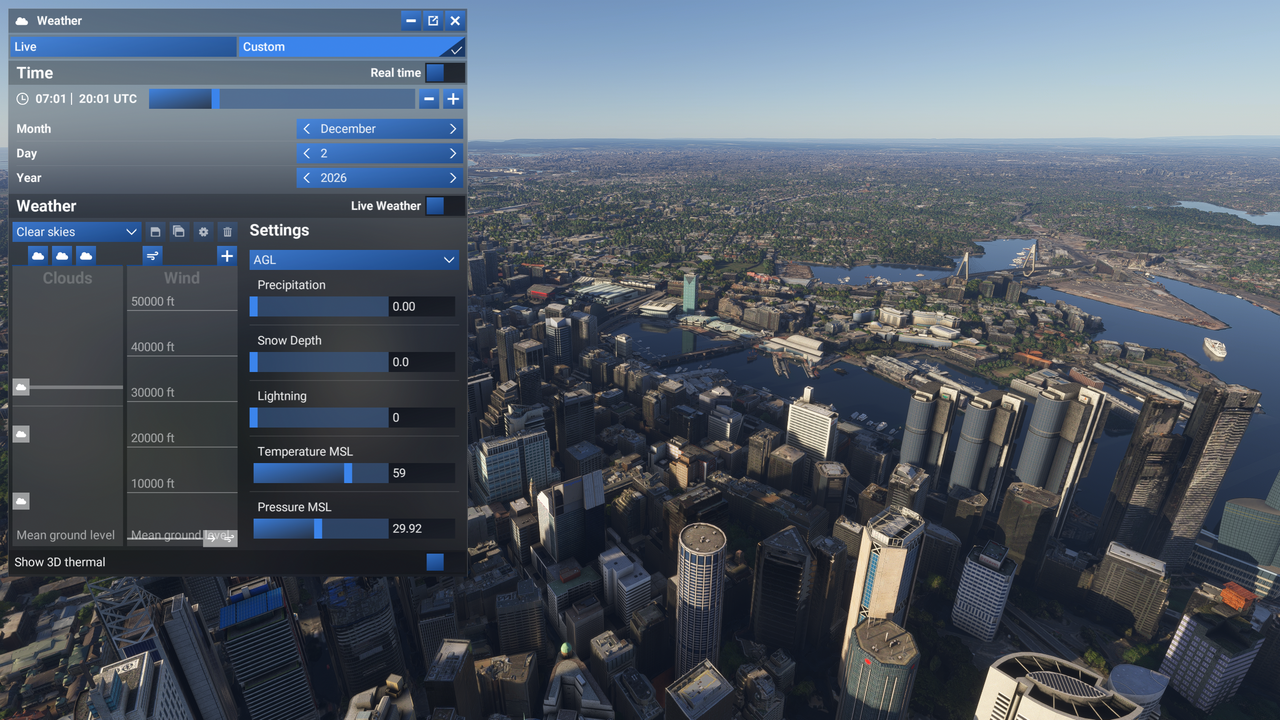This screenshot has height=720, width=1280.
Task: Click the Precipitation value field 0.00
Action: point(422,307)
